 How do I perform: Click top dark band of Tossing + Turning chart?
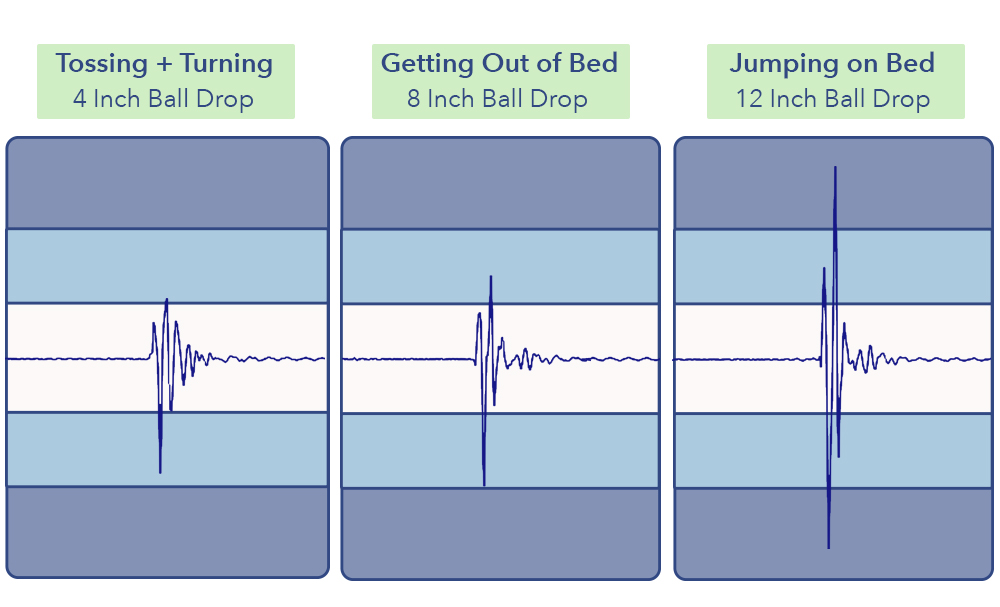[167, 184]
